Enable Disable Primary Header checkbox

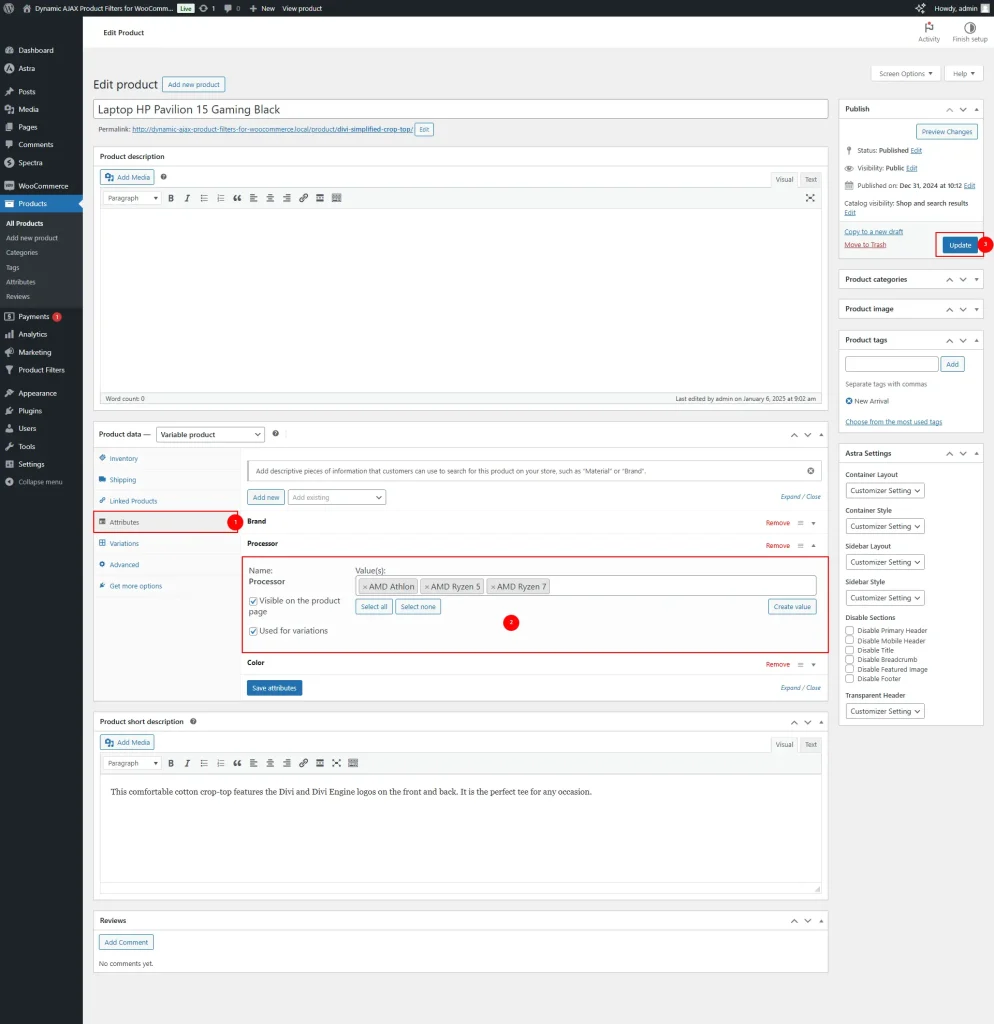tap(849, 631)
